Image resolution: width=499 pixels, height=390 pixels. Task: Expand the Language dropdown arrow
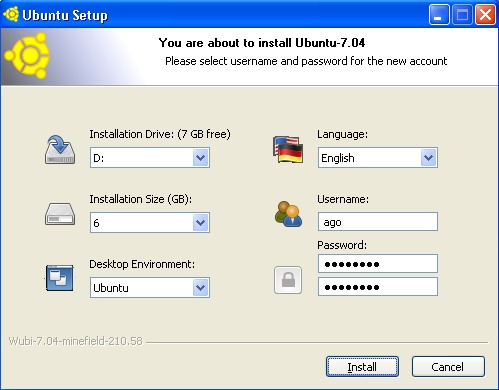point(429,158)
